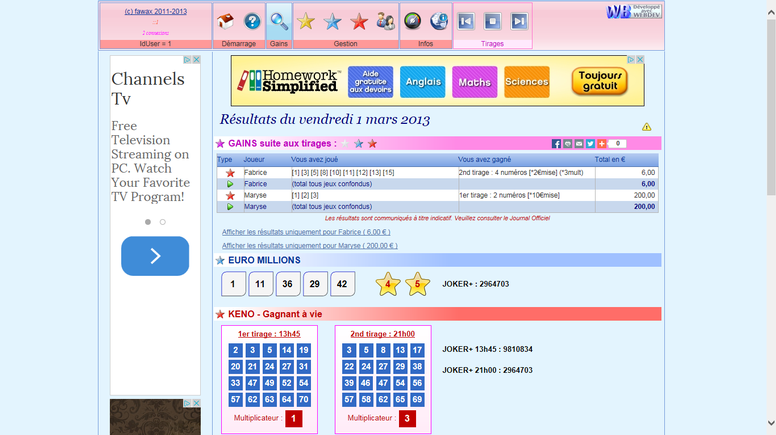Viewport: 776px width, 435px height.
Task: Open the blue star Gestion icon
Action: [x=332, y=21]
